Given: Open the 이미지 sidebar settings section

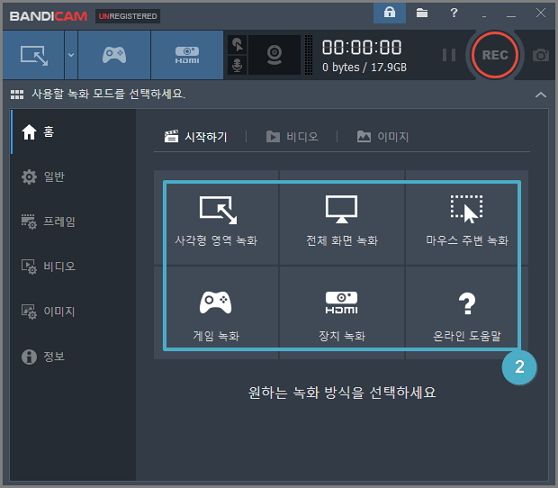Looking at the screenshot, I should (73, 311).
